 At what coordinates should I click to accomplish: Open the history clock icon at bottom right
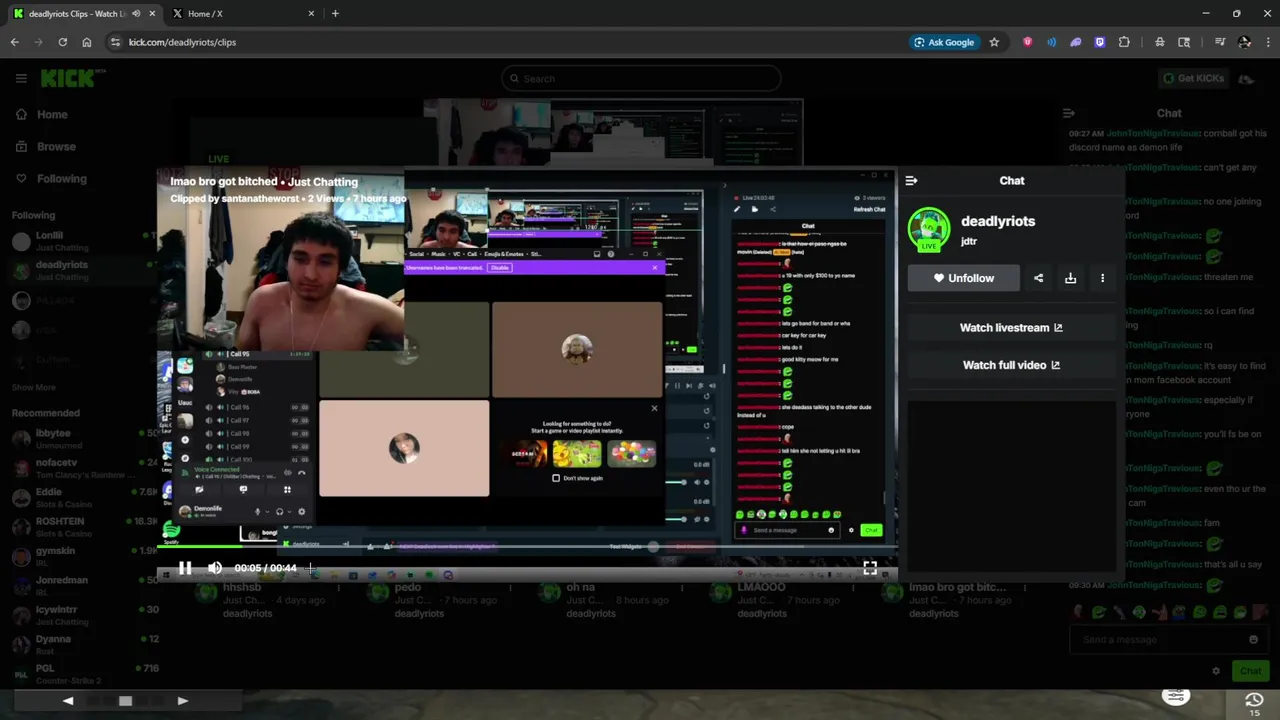click(x=1254, y=700)
